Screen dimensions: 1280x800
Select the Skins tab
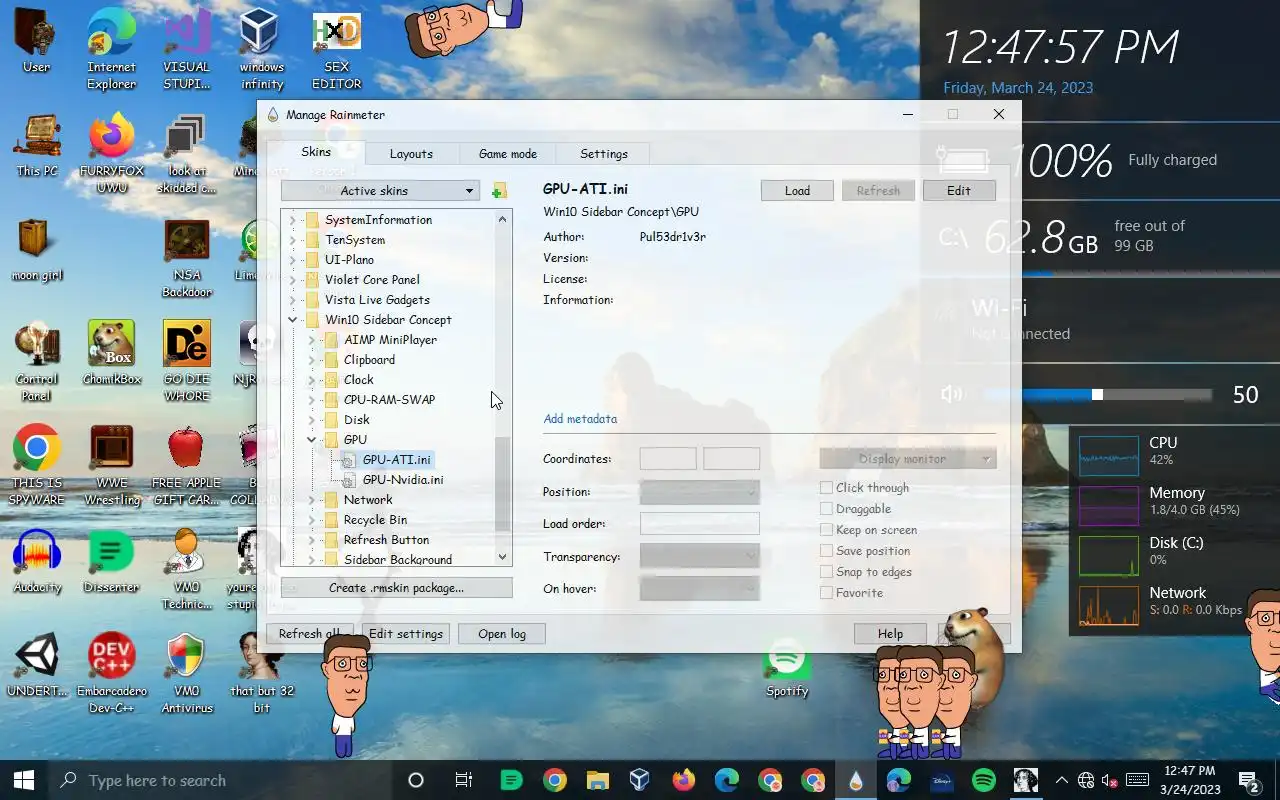point(316,152)
